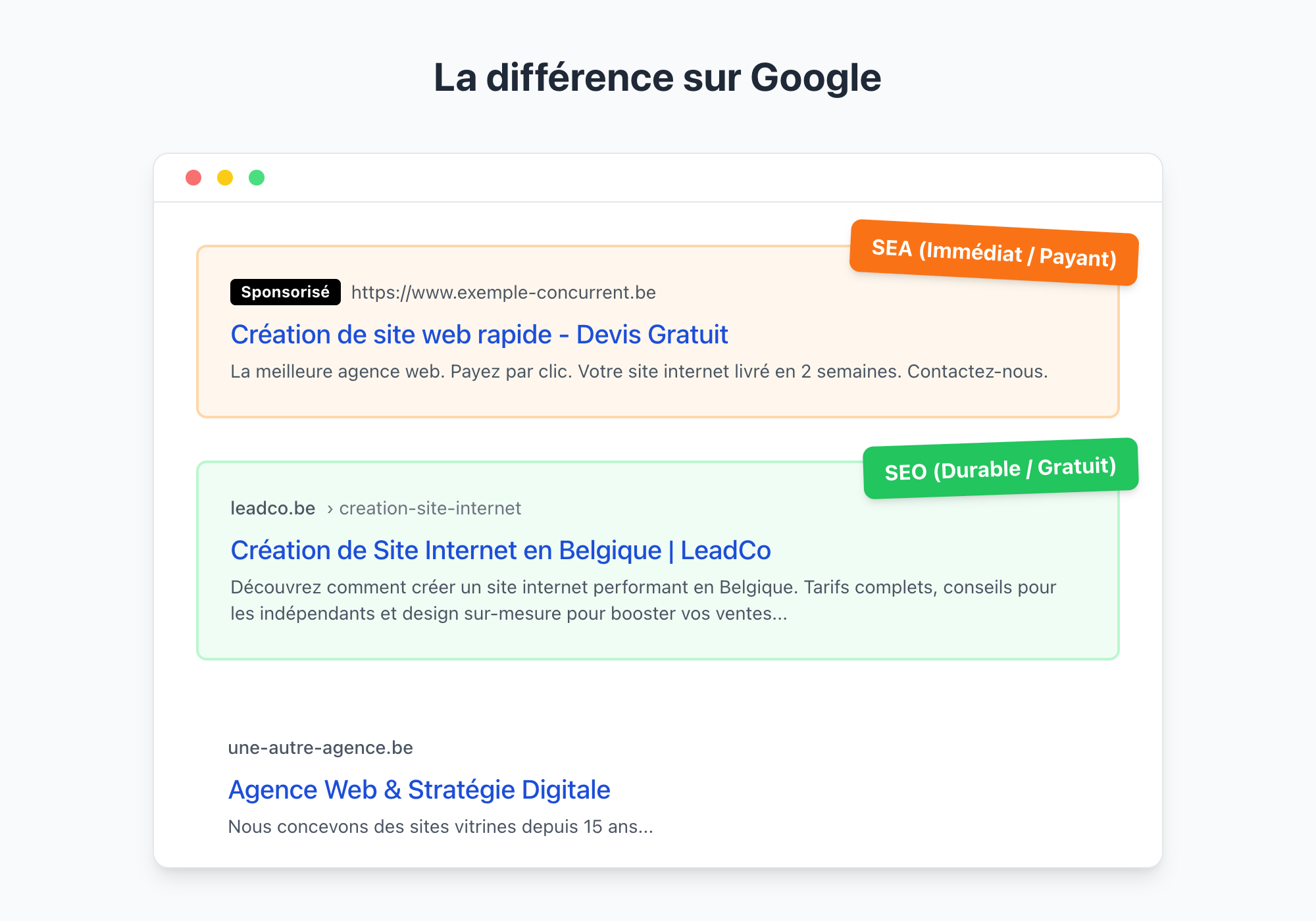
Task: Click the exemple-concurrent.be URL
Action: (x=503, y=292)
